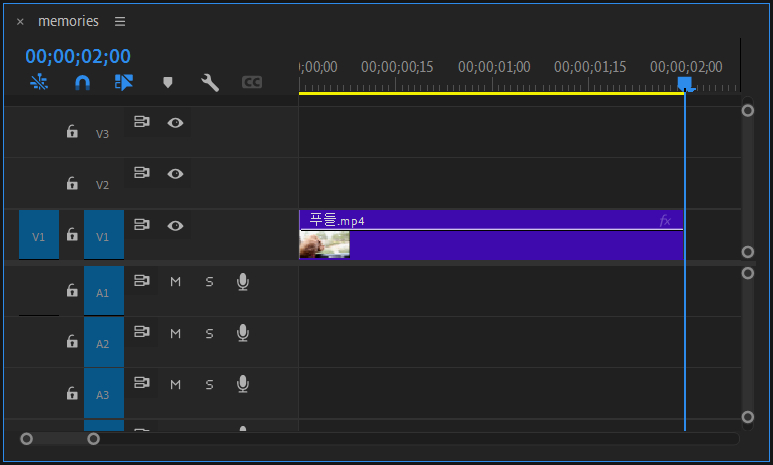
Task: Toggle lock on track V2
Action: coord(72,183)
